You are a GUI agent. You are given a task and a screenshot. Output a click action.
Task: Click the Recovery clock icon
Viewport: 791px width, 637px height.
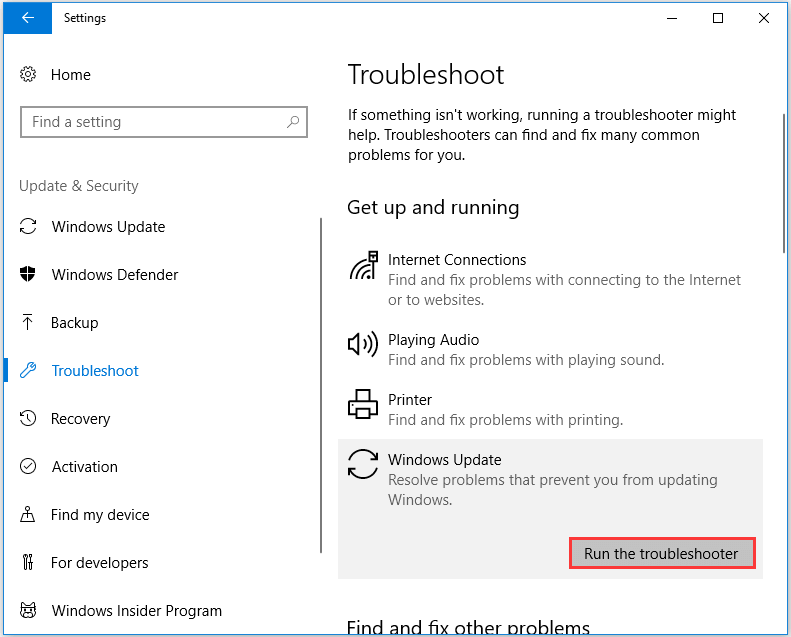coord(28,418)
